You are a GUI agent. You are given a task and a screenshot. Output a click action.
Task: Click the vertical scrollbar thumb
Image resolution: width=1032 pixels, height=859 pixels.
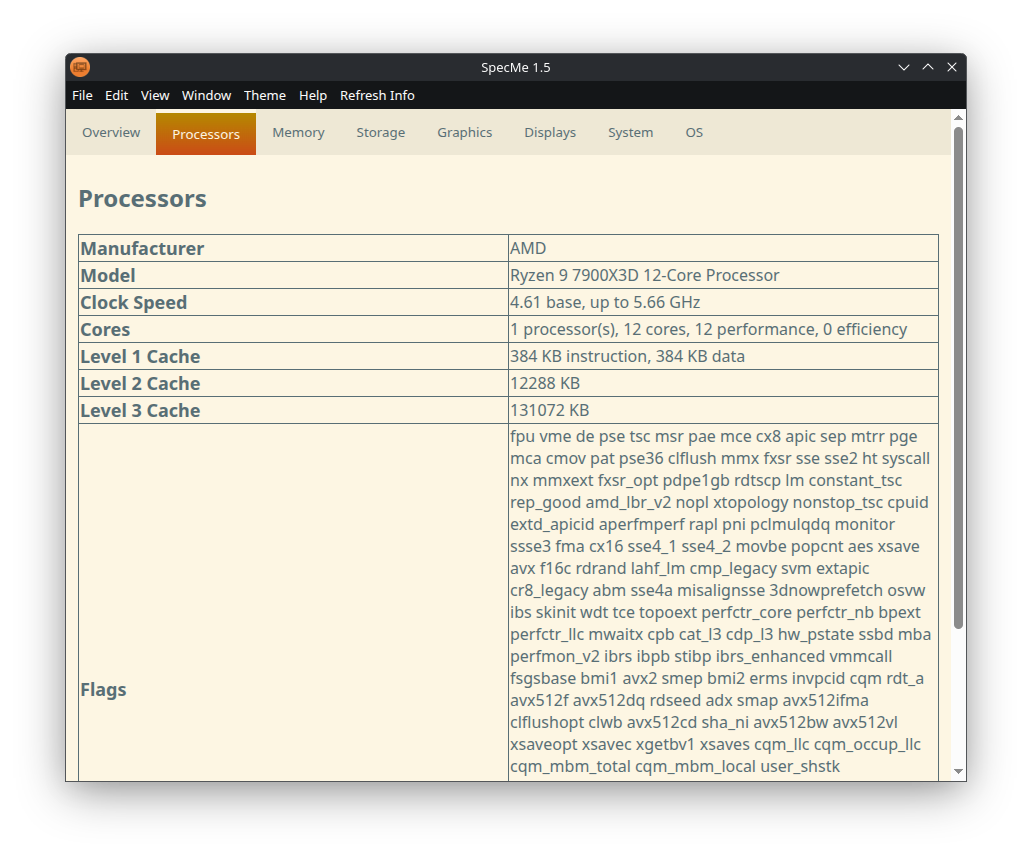[x=958, y=380]
